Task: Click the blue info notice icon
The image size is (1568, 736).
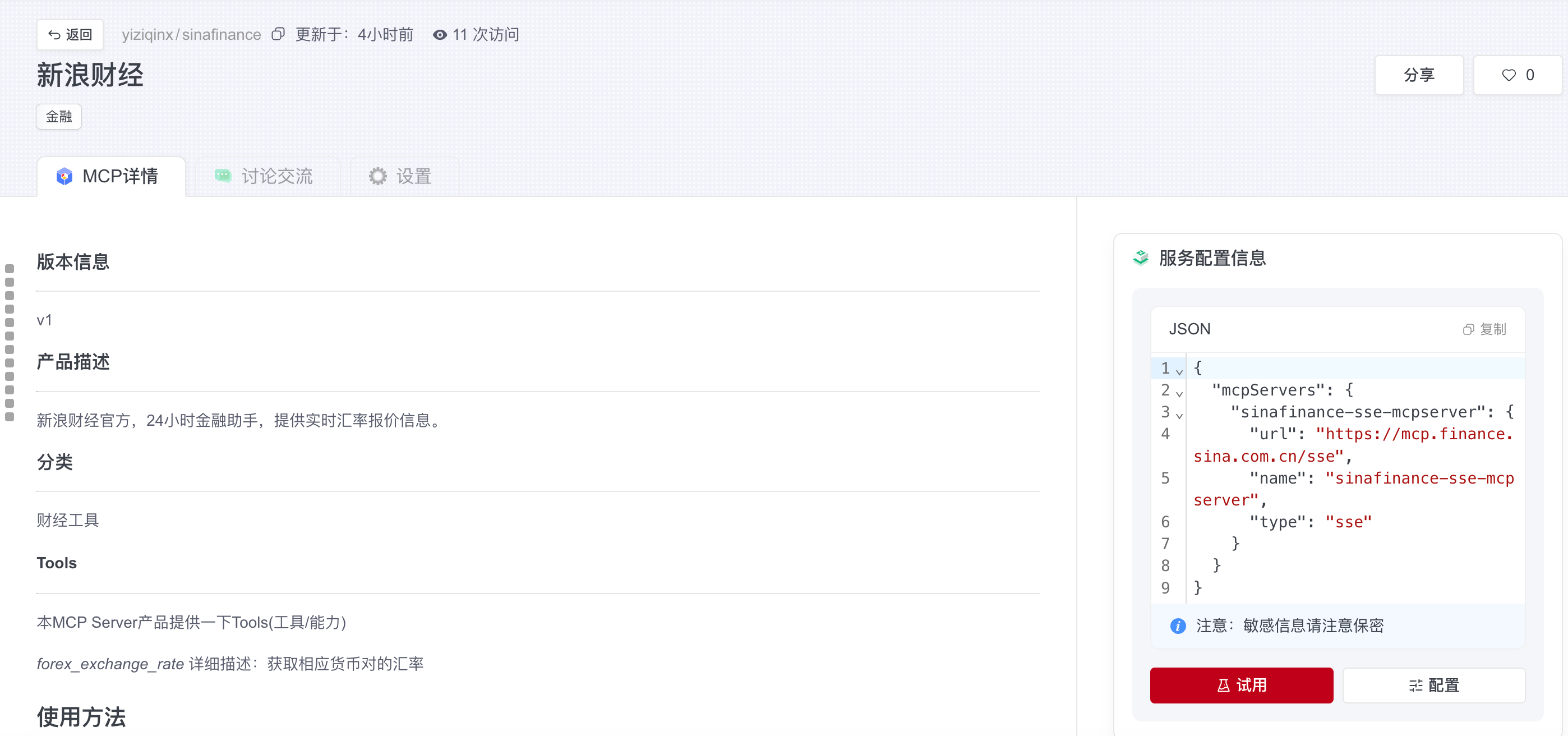Action: click(1178, 625)
